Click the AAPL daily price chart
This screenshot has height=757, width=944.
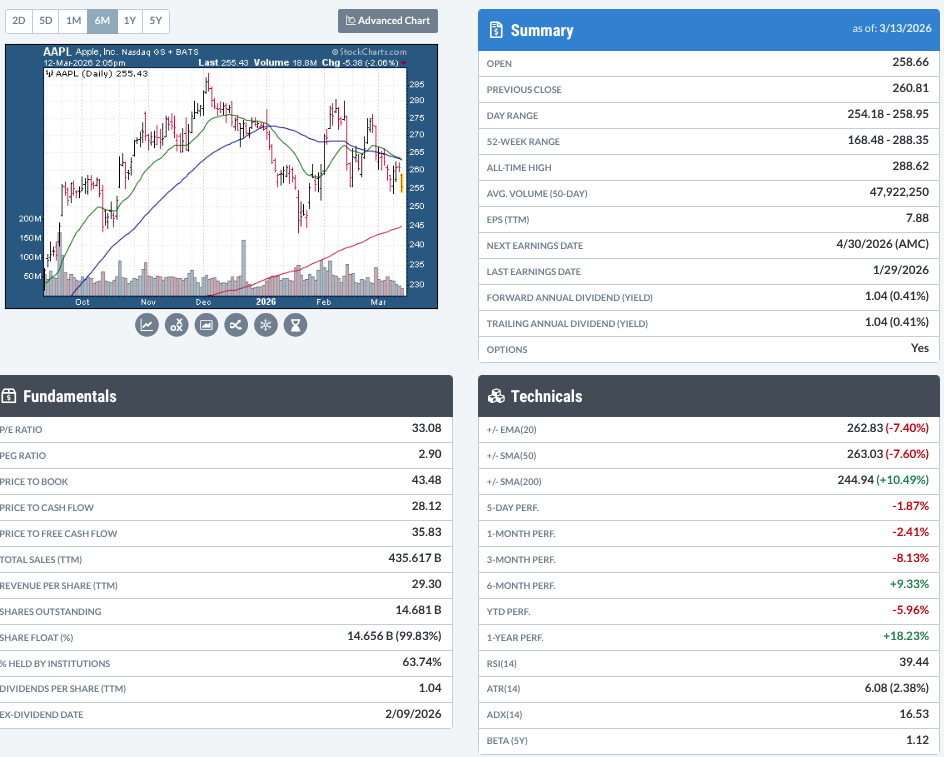[222, 176]
